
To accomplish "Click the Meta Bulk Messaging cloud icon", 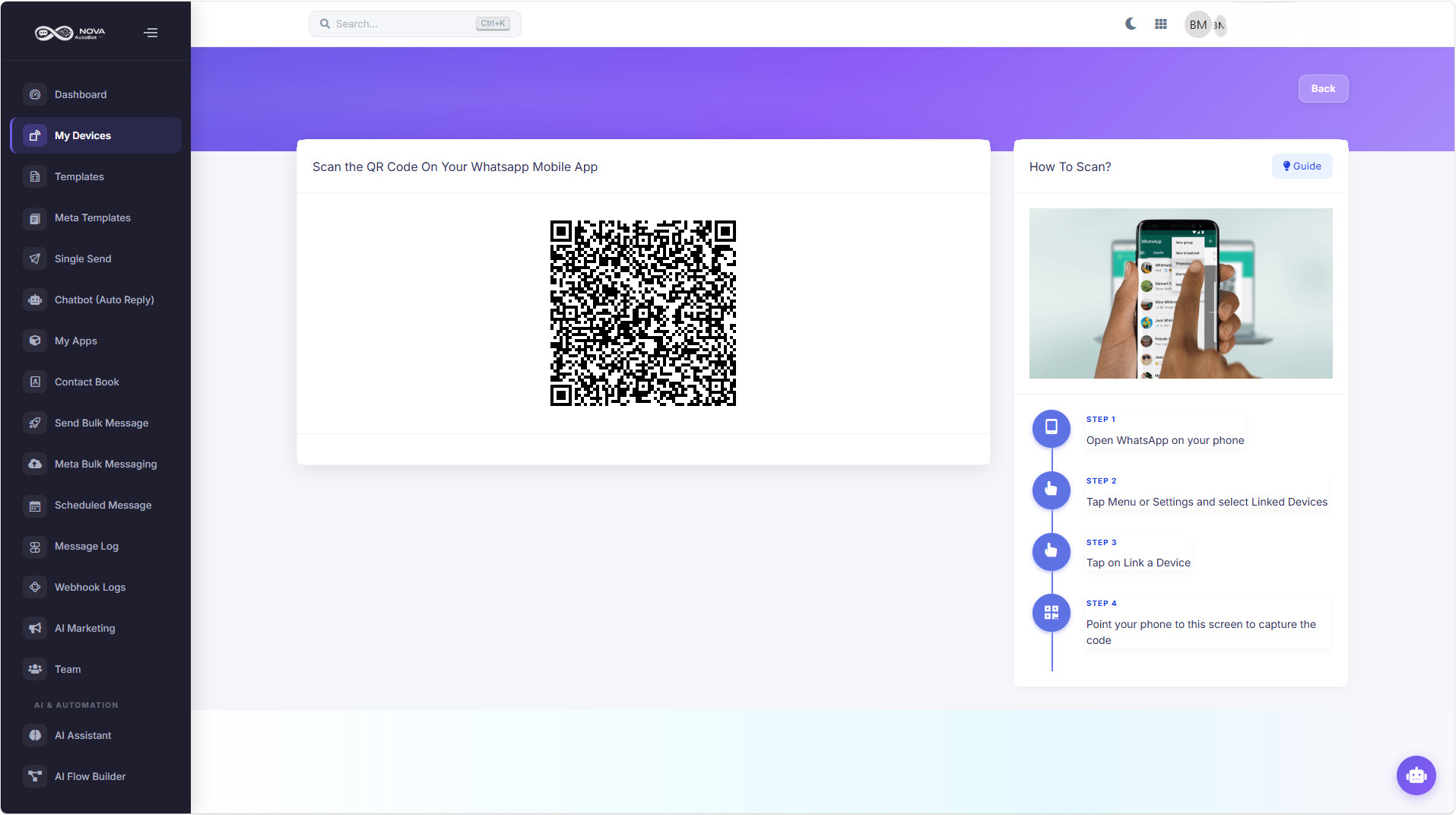I will point(35,464).
